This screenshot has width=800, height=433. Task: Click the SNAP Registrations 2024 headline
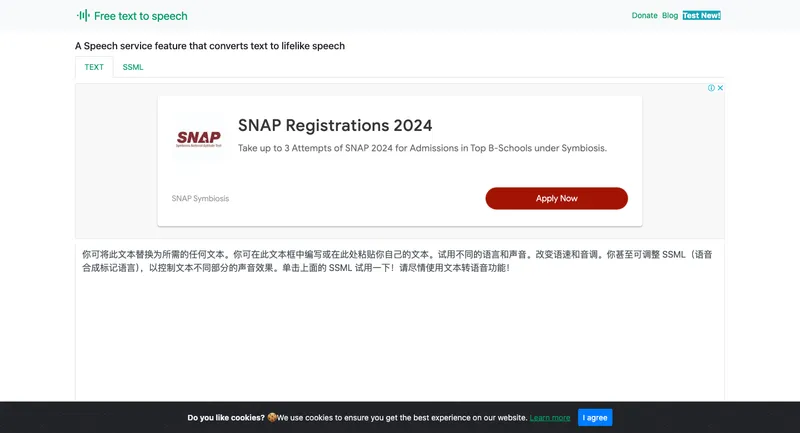click(x=335, y=125)
